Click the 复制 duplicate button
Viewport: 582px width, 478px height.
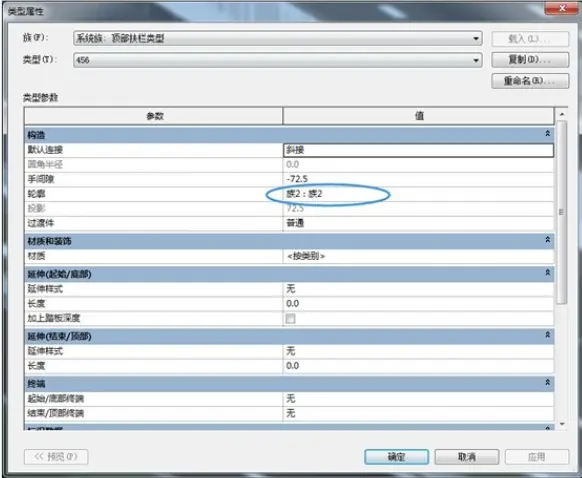pyautogui.click(x=530, y=60)
